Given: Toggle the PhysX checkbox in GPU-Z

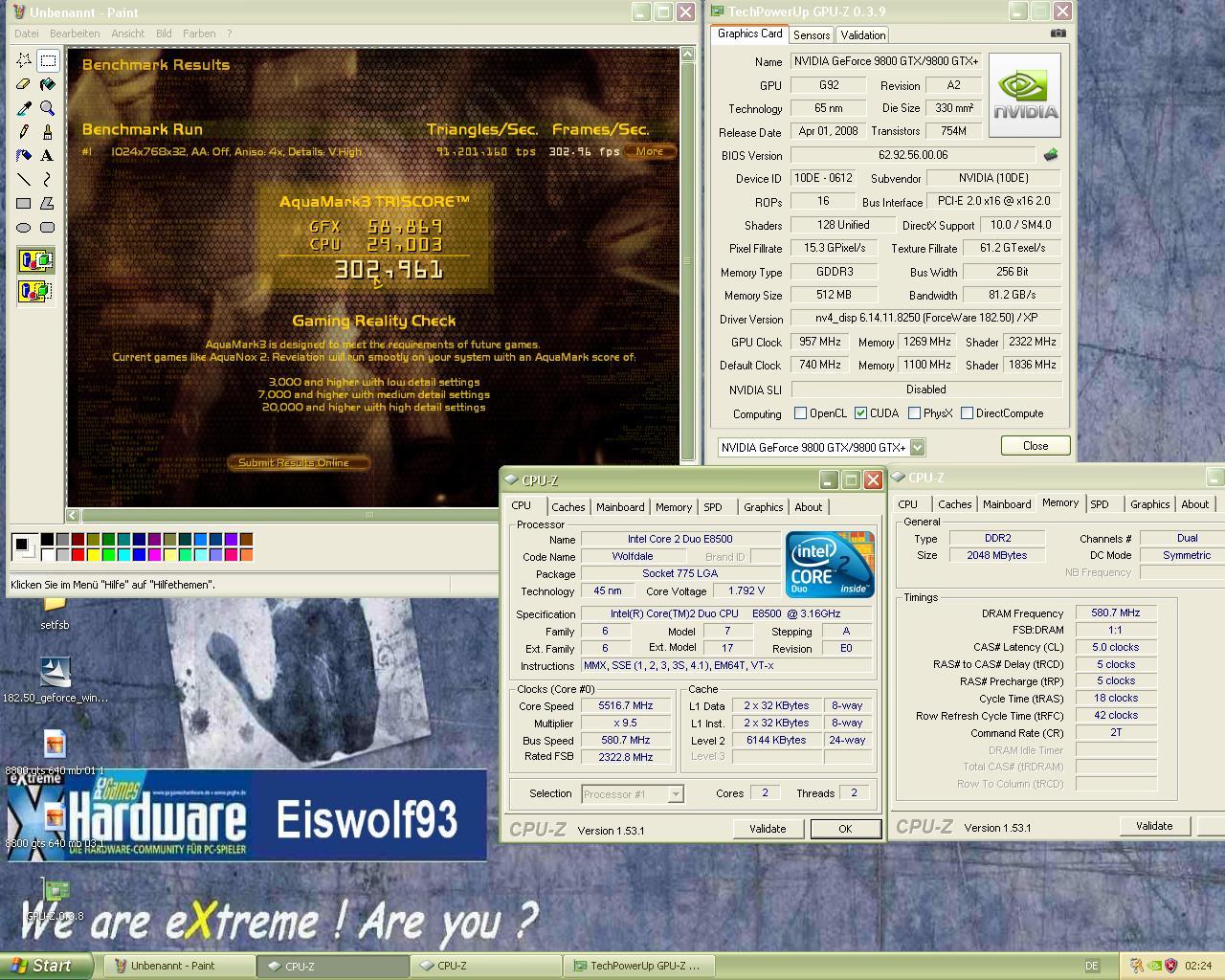Looking at the screenshot, I should [x=915, y=413].
